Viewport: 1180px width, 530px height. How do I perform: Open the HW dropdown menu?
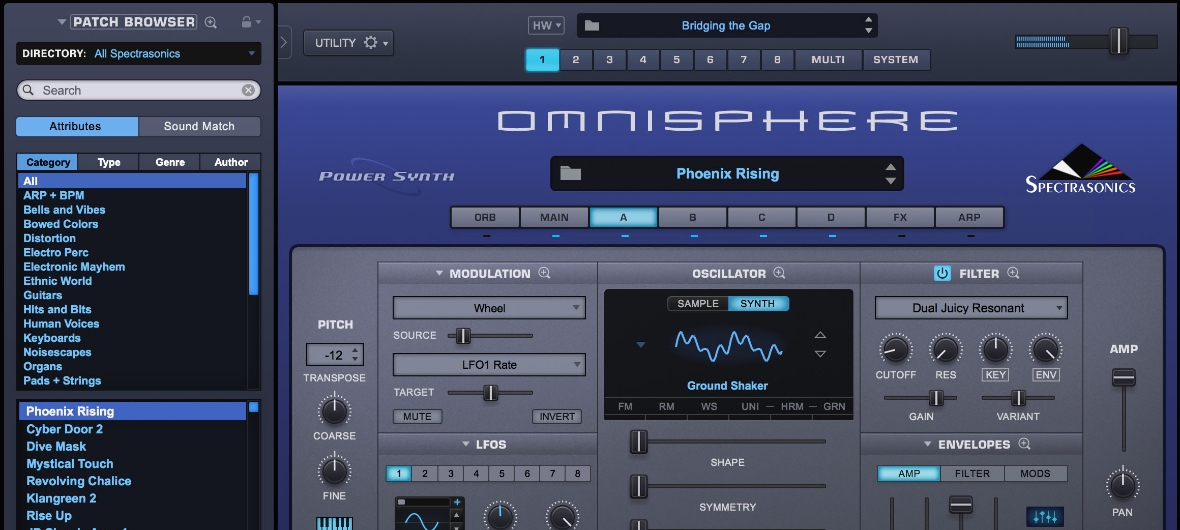click(x=546, y=26)
